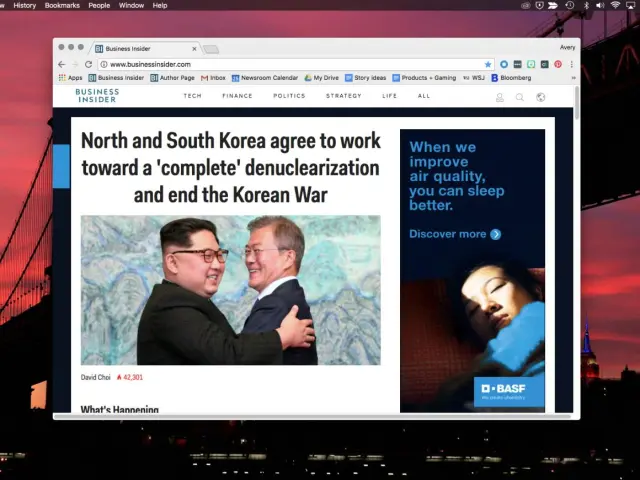Open the Newsroom Calendar bookmark
This screenshot has height=480, width=640.
pyautogui.click(x=265, y=78)
